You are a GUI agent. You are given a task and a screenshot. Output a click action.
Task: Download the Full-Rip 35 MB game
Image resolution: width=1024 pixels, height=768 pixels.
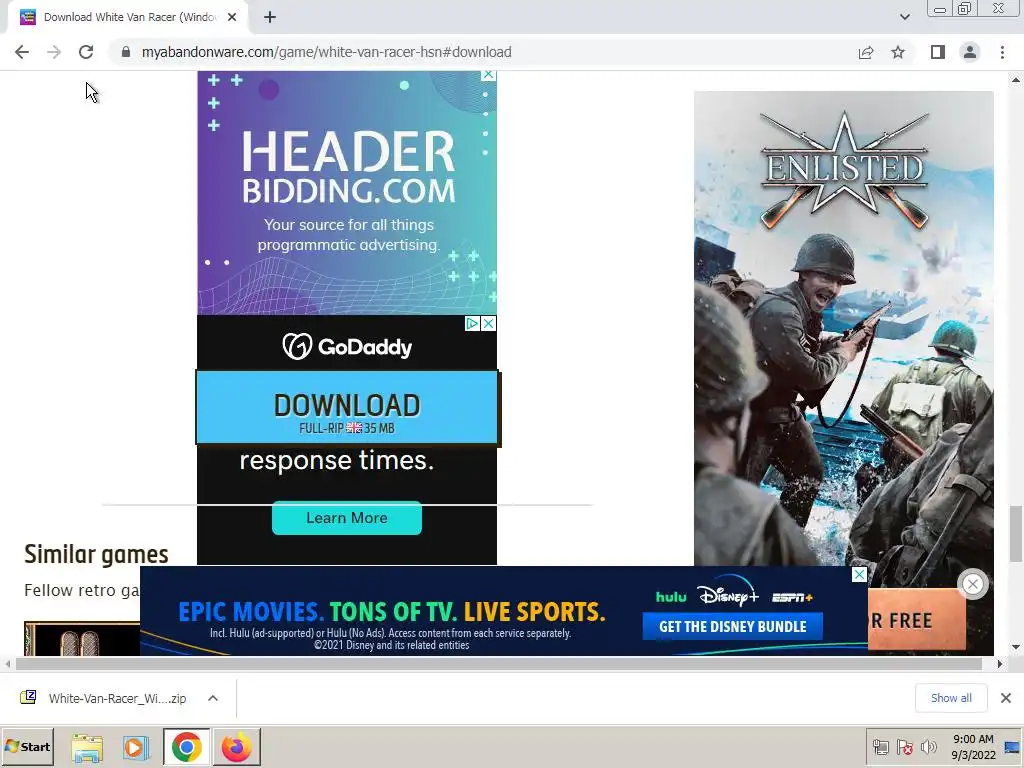point(347,408)
